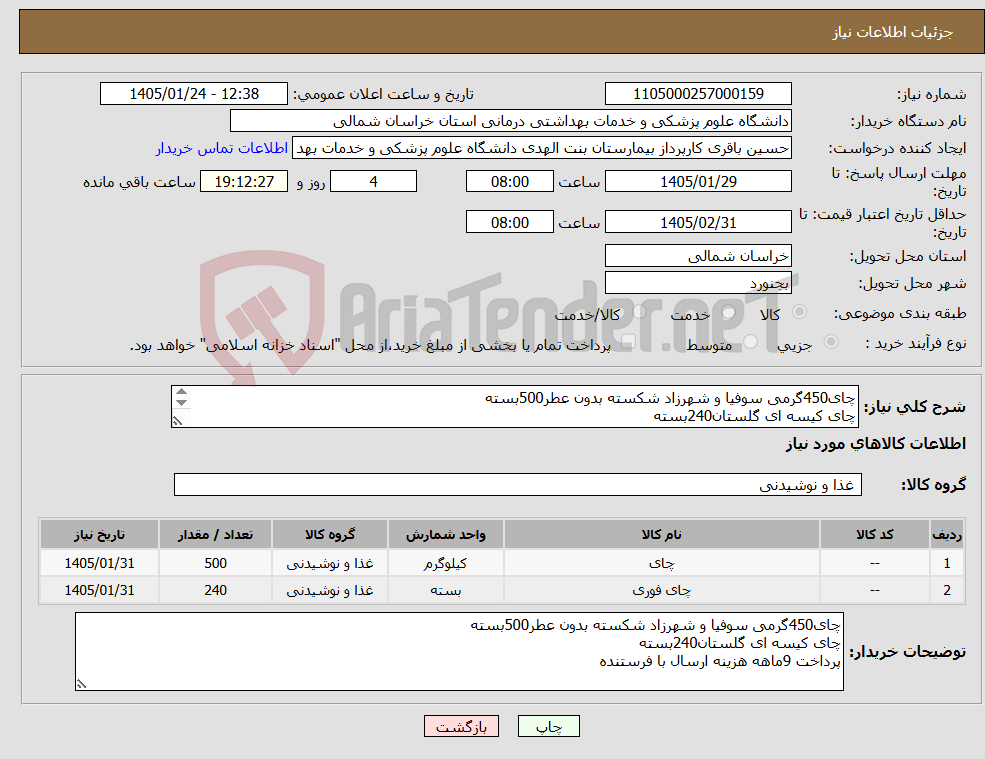
Task: Click the اطلاعات کالاهای مورد نیاز heading
Action: pyautogui.click(x=876, y=444)
